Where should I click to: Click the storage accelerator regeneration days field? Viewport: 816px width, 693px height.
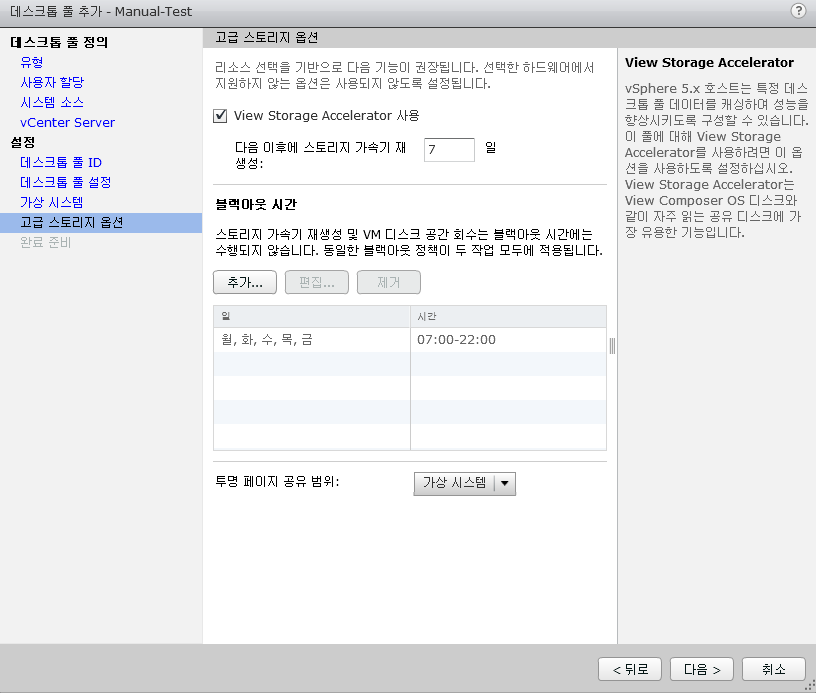[x=449, y=150]
